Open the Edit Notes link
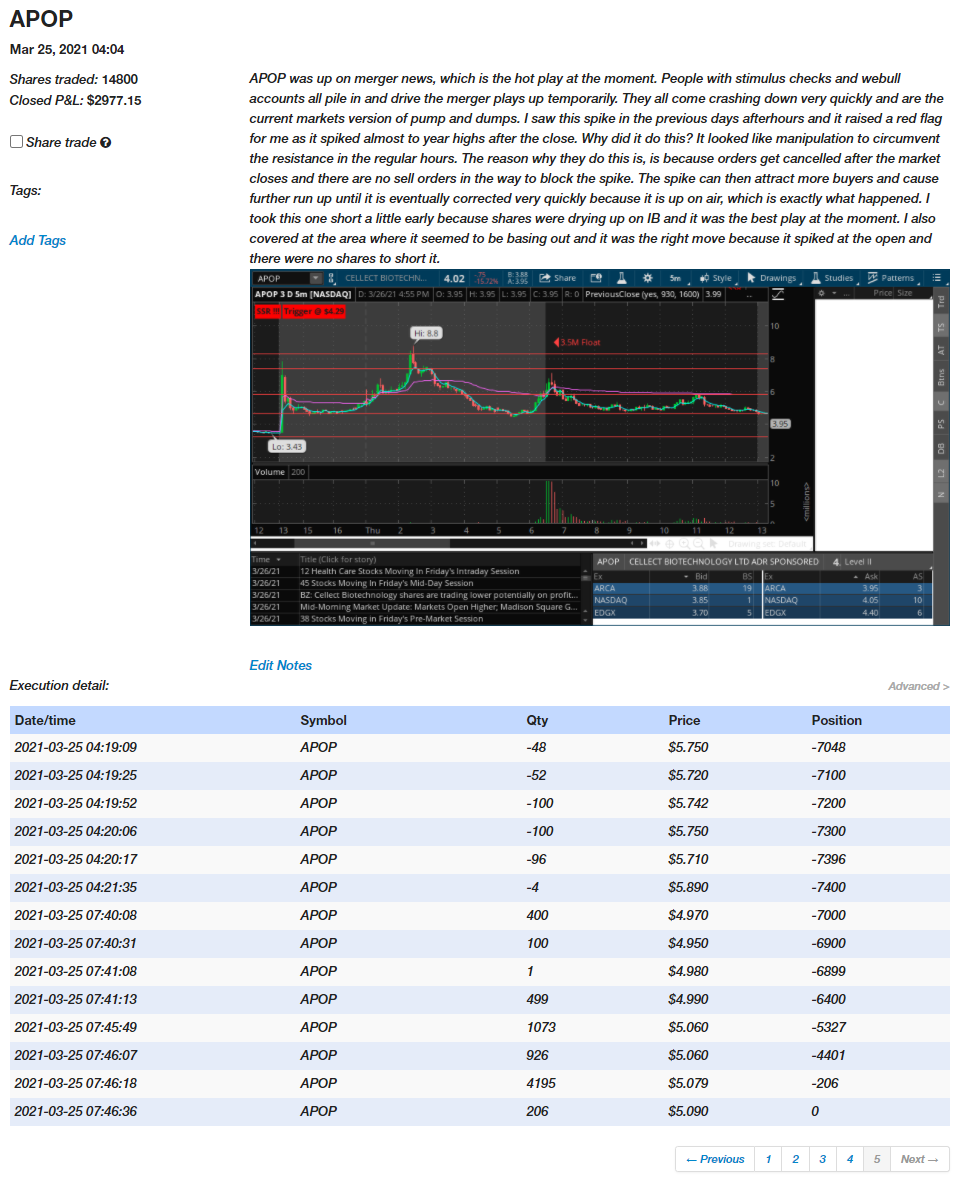 (x=281, y=665)
